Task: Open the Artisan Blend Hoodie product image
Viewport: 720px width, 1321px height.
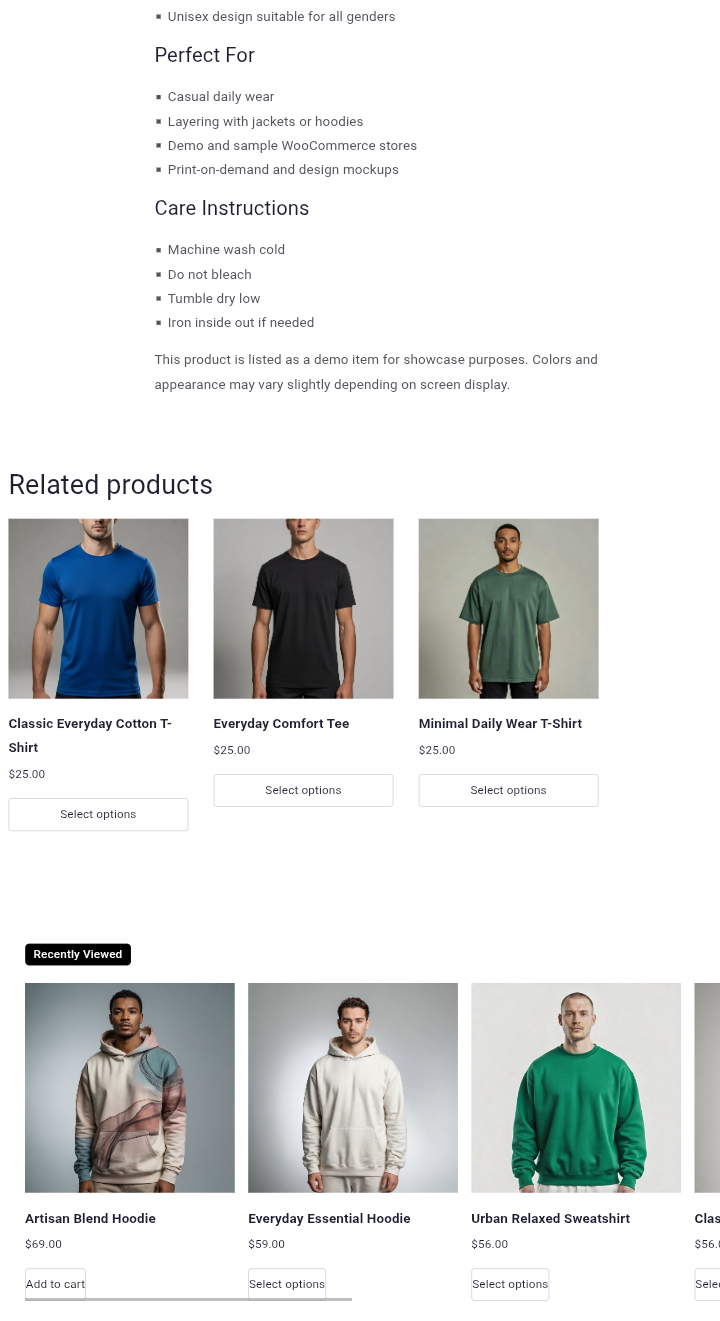Action: pyautogui.click(x=130, y=1088)
